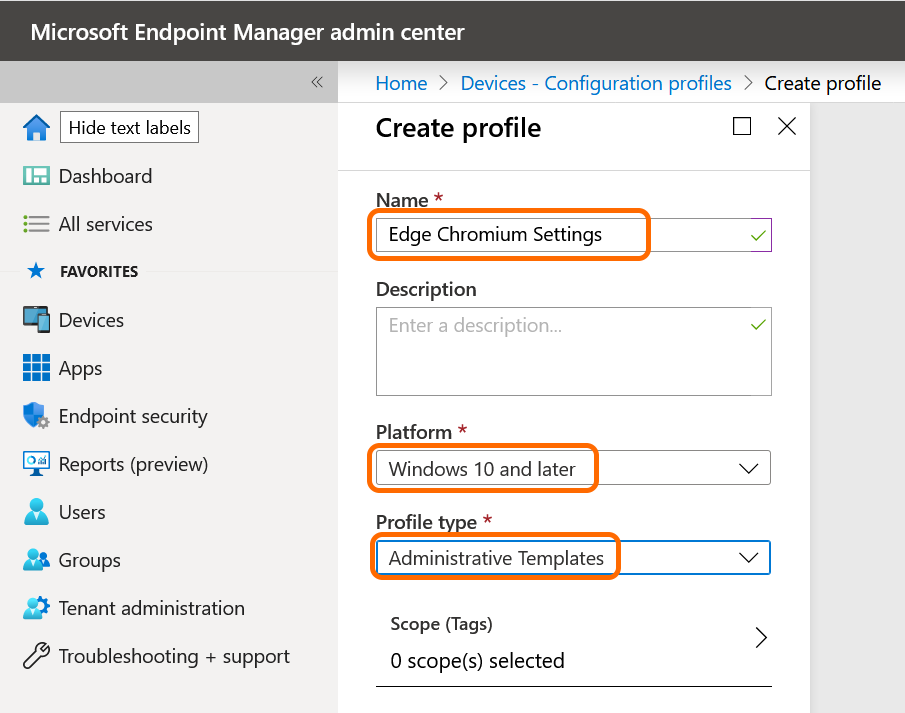The height and width of the screenshot is (713, 905).
Task: Open Devices via its sidebar icon
Action: click(36, 320)
